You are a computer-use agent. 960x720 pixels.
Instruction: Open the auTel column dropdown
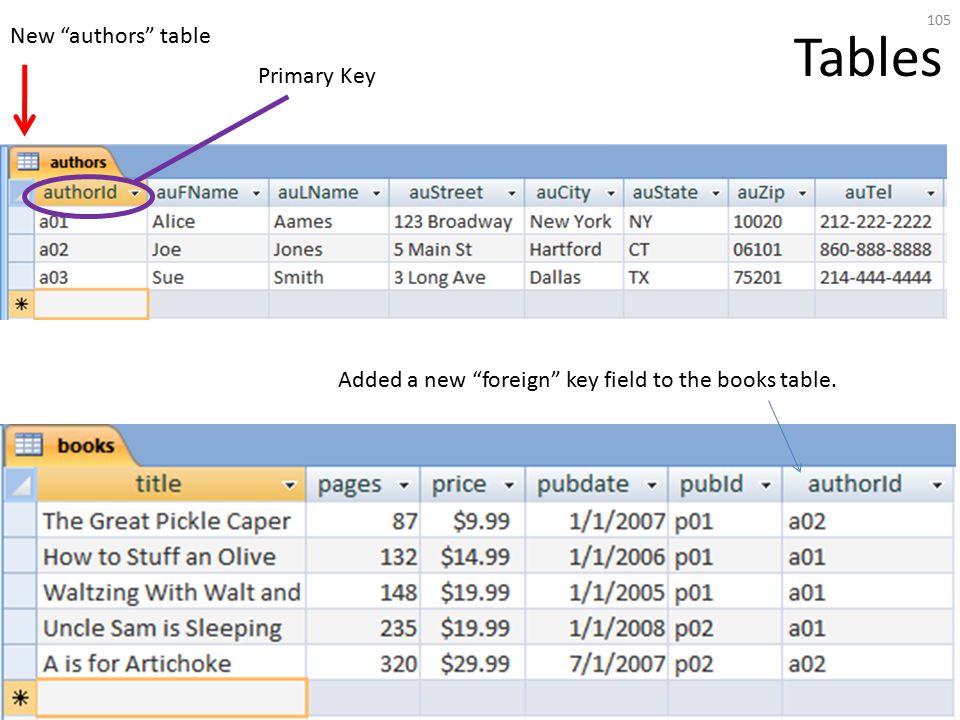(931, 193)
